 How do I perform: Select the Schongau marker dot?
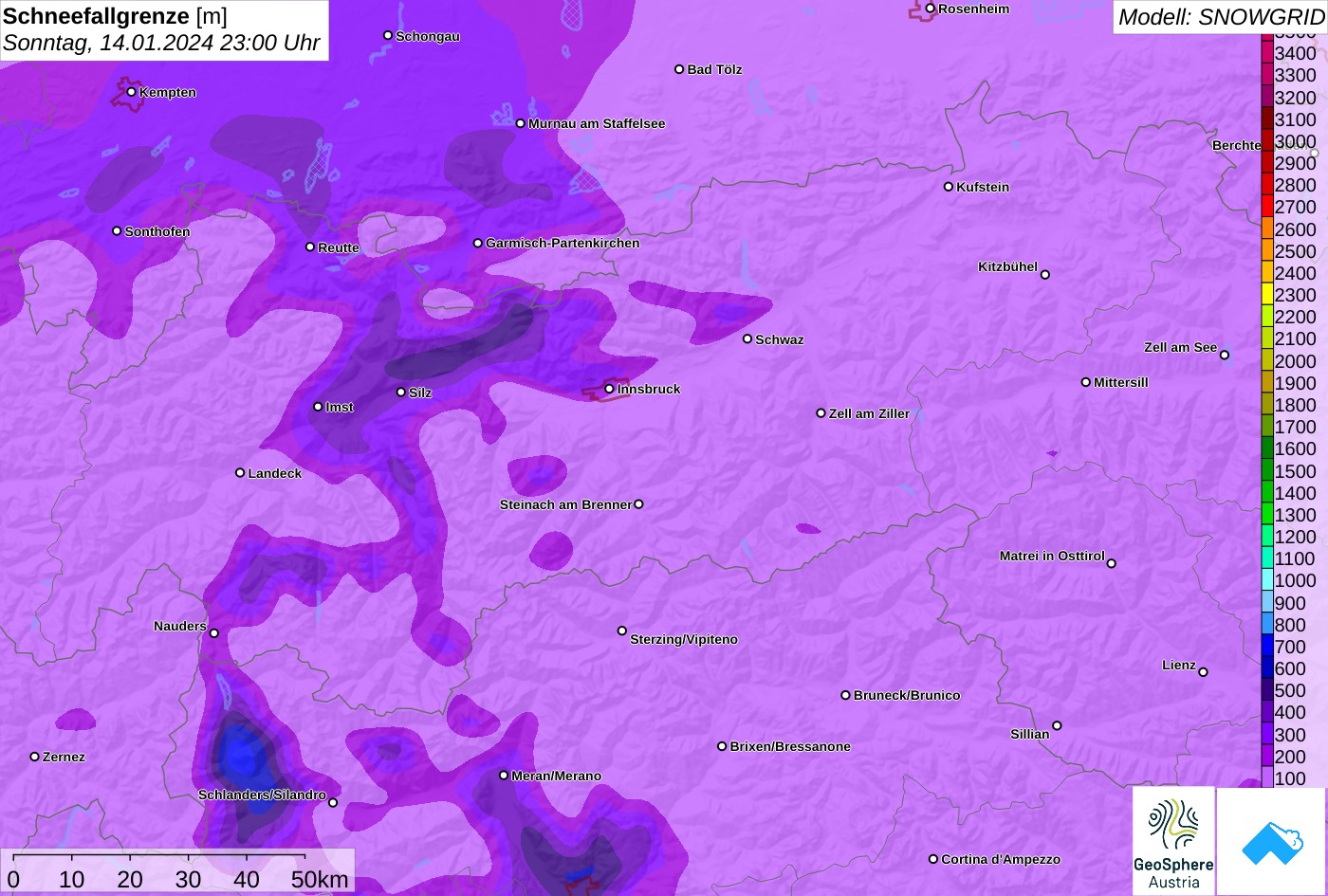tap(388, 35)
